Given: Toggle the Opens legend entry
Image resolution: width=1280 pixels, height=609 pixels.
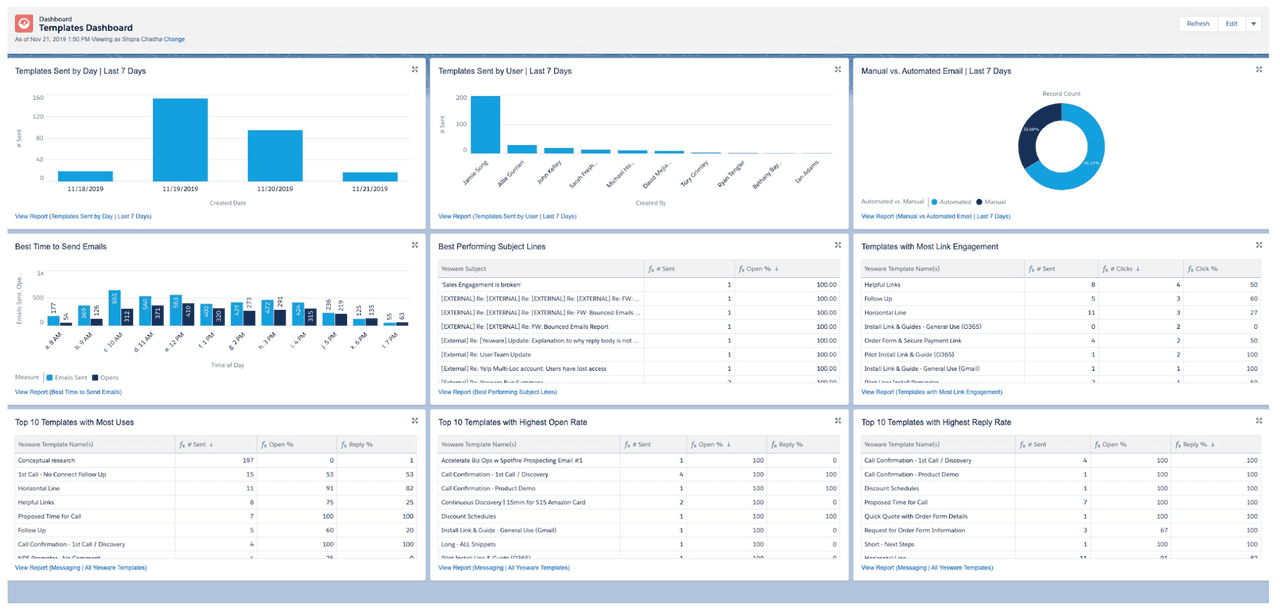Looking at the screenshot, I should [x=108, y=378].
